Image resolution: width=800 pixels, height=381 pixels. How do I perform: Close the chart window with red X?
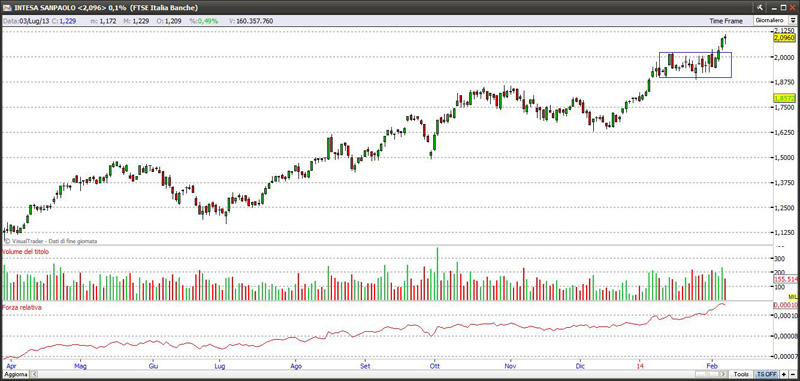click(793, 7)
